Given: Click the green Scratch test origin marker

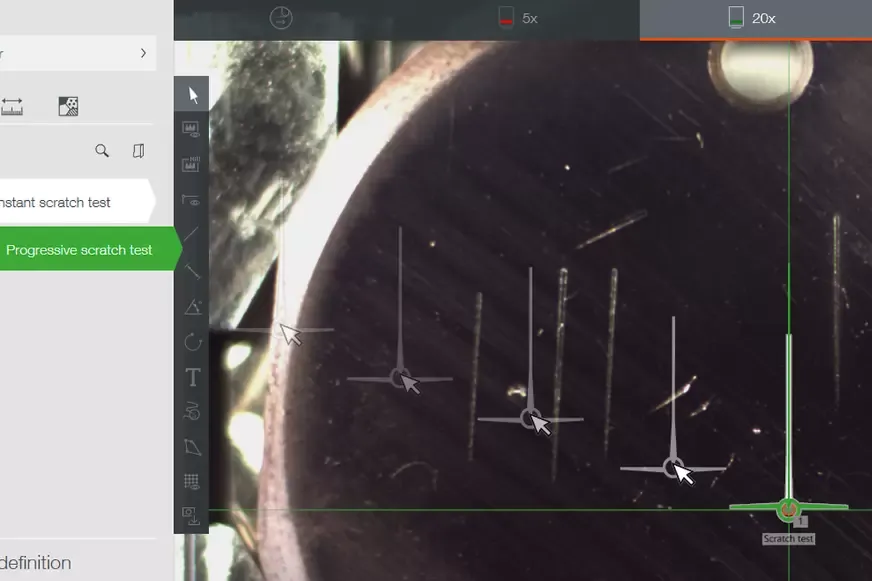Looking at the screenshot, I should click(x=788, y=508).
